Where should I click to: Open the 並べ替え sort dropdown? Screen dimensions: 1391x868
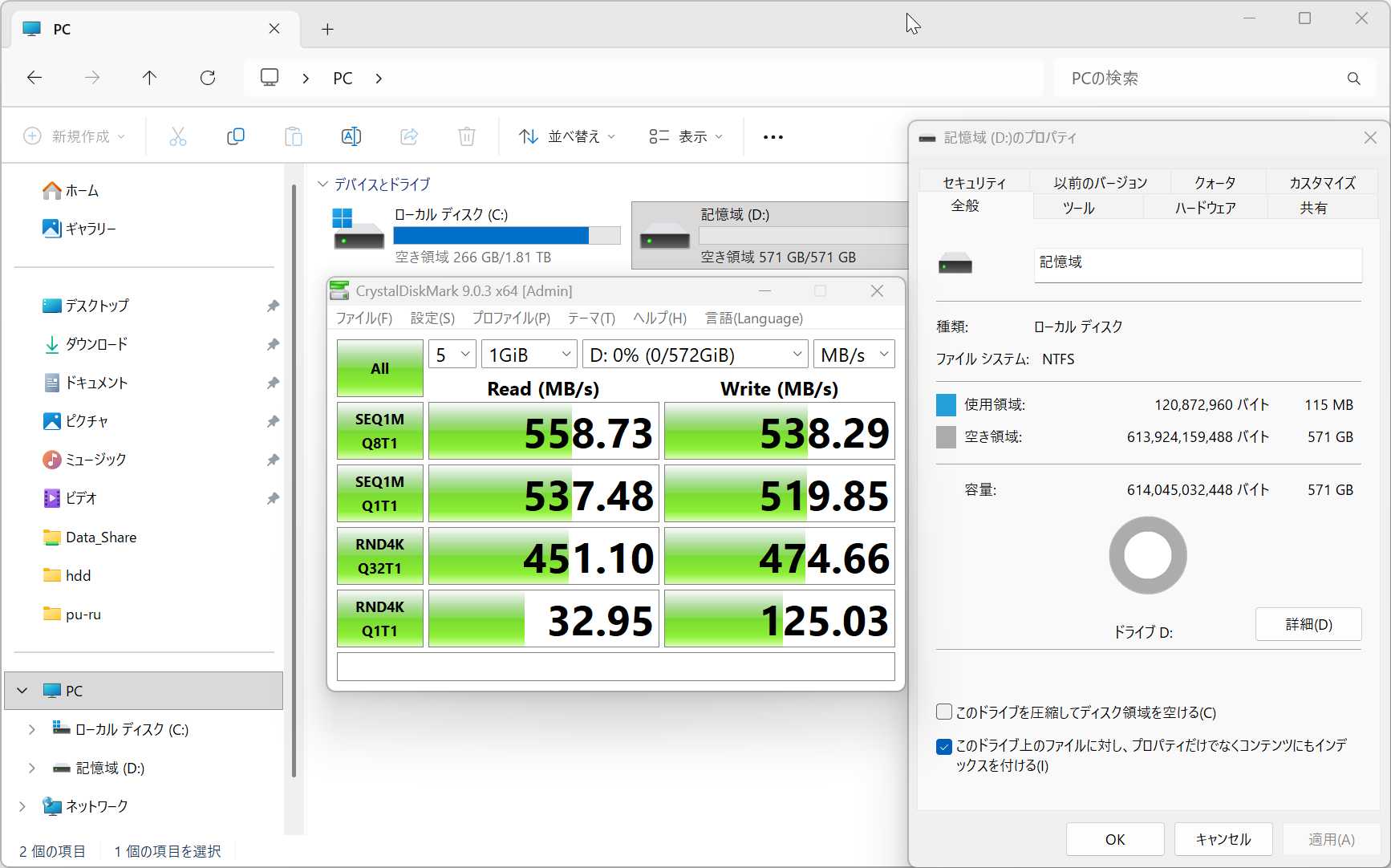[x=567, y=137]
